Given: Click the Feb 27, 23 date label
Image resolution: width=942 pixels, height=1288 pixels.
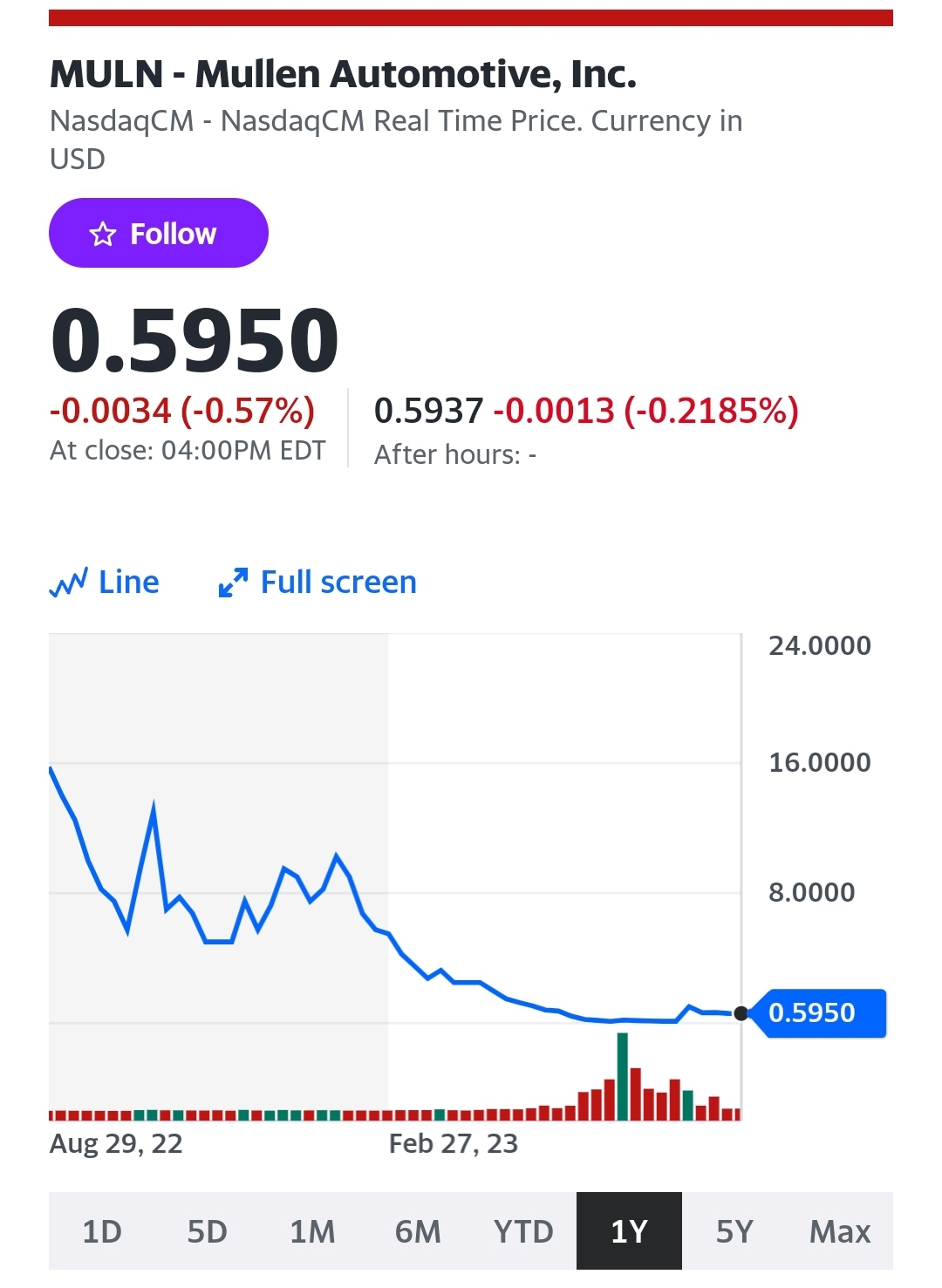Looking at the screenshot, I should pyautogui.click(x=454, y=1143).
